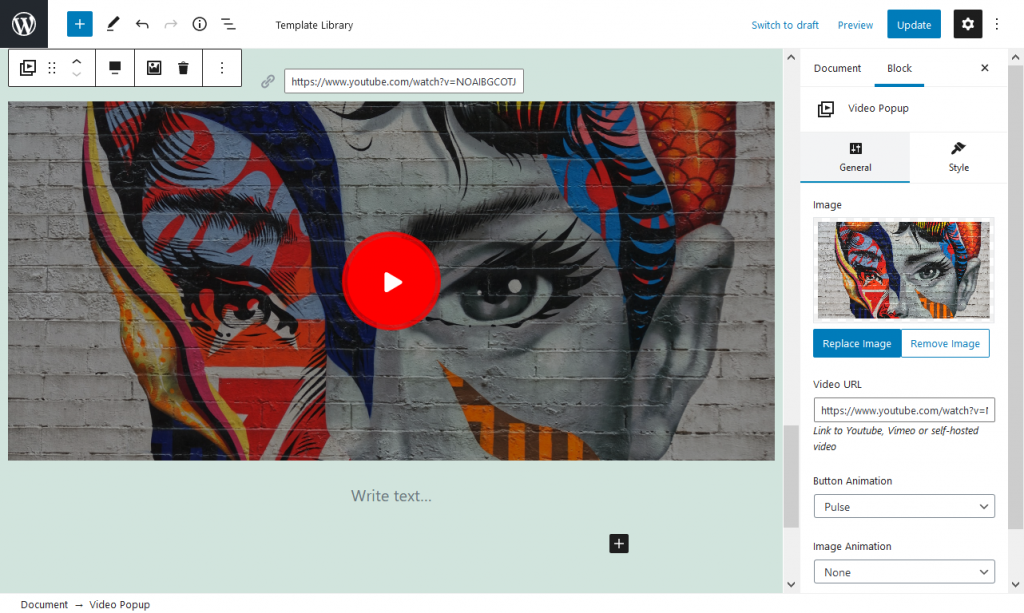Open the General settings tab

(x=855, y=157)
